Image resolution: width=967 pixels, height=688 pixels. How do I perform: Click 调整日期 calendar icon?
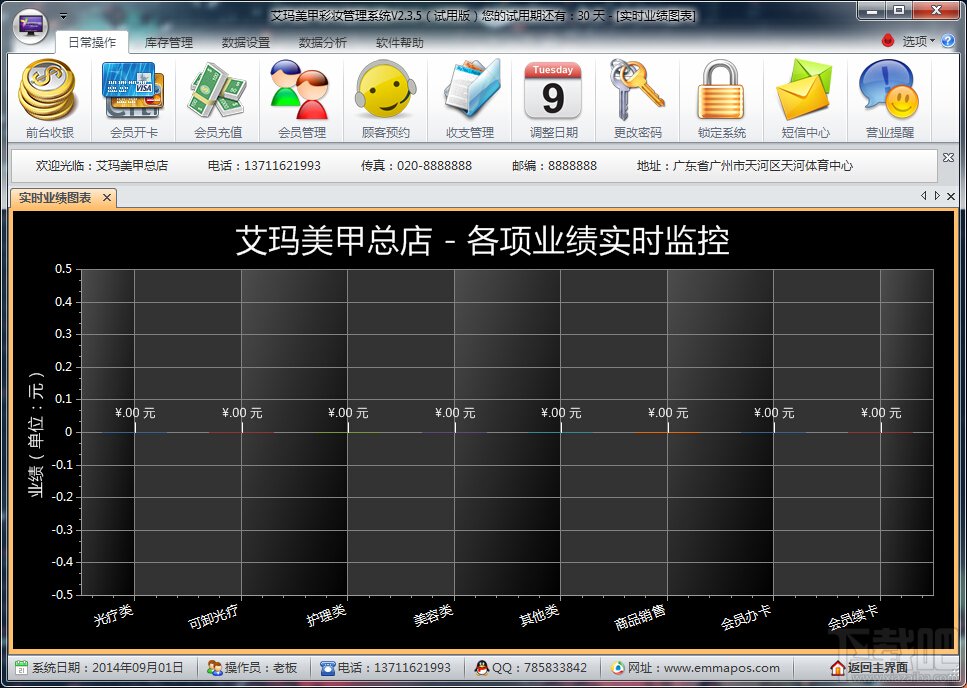point(553,91)
